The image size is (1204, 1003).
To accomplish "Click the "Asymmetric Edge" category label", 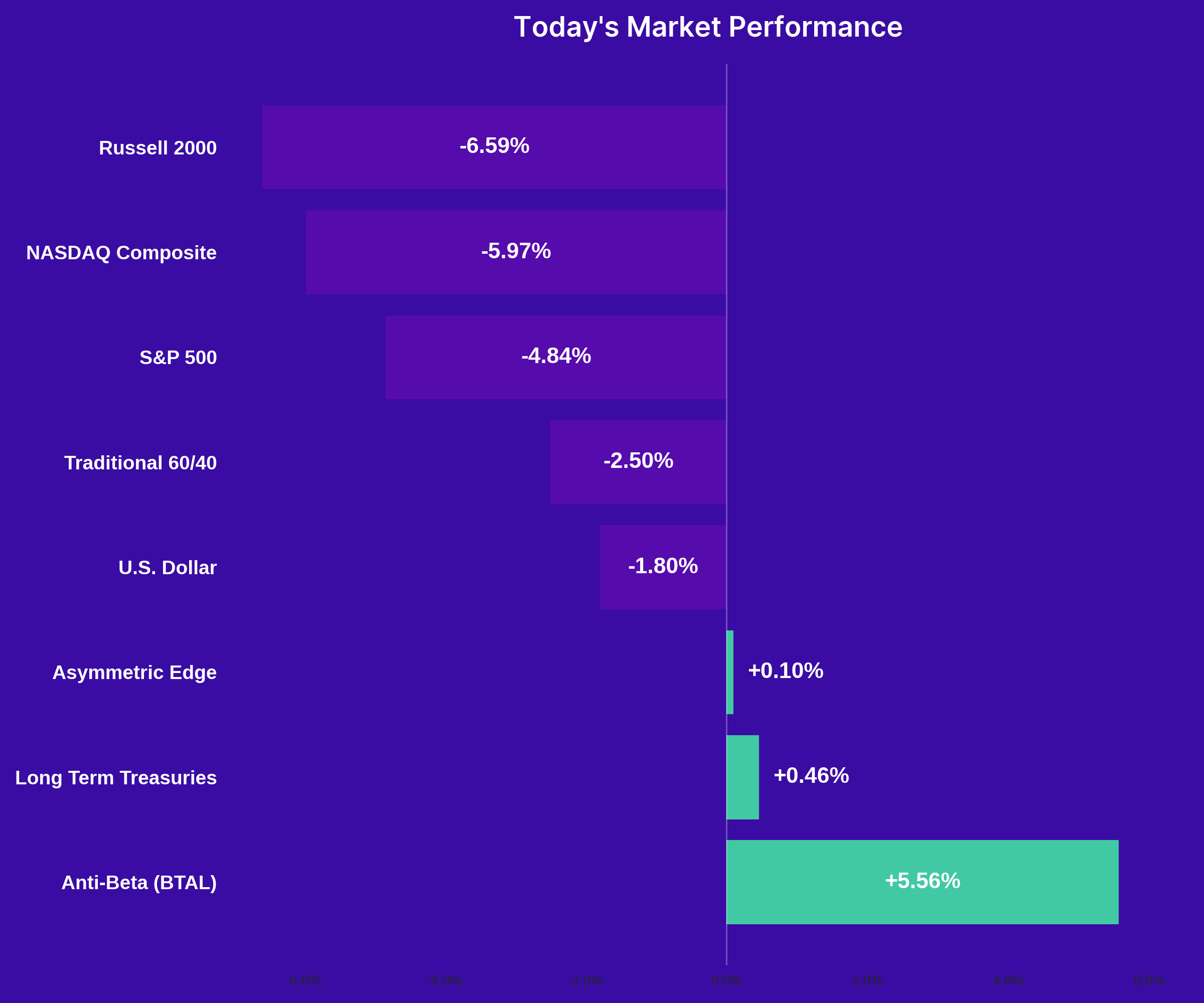I will [135, 673].
